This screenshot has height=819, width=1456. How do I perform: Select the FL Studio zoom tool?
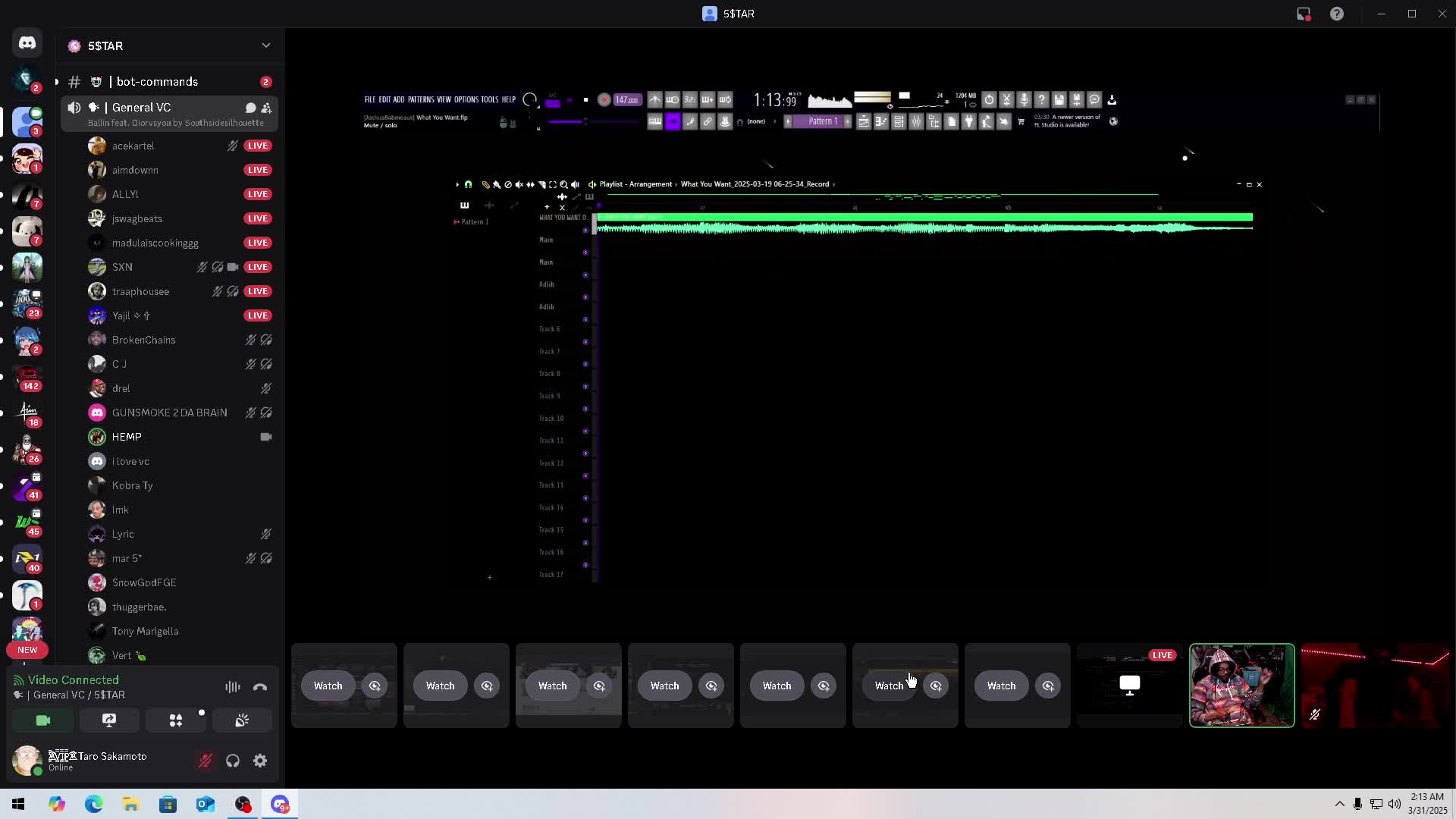tap(563, 184)
